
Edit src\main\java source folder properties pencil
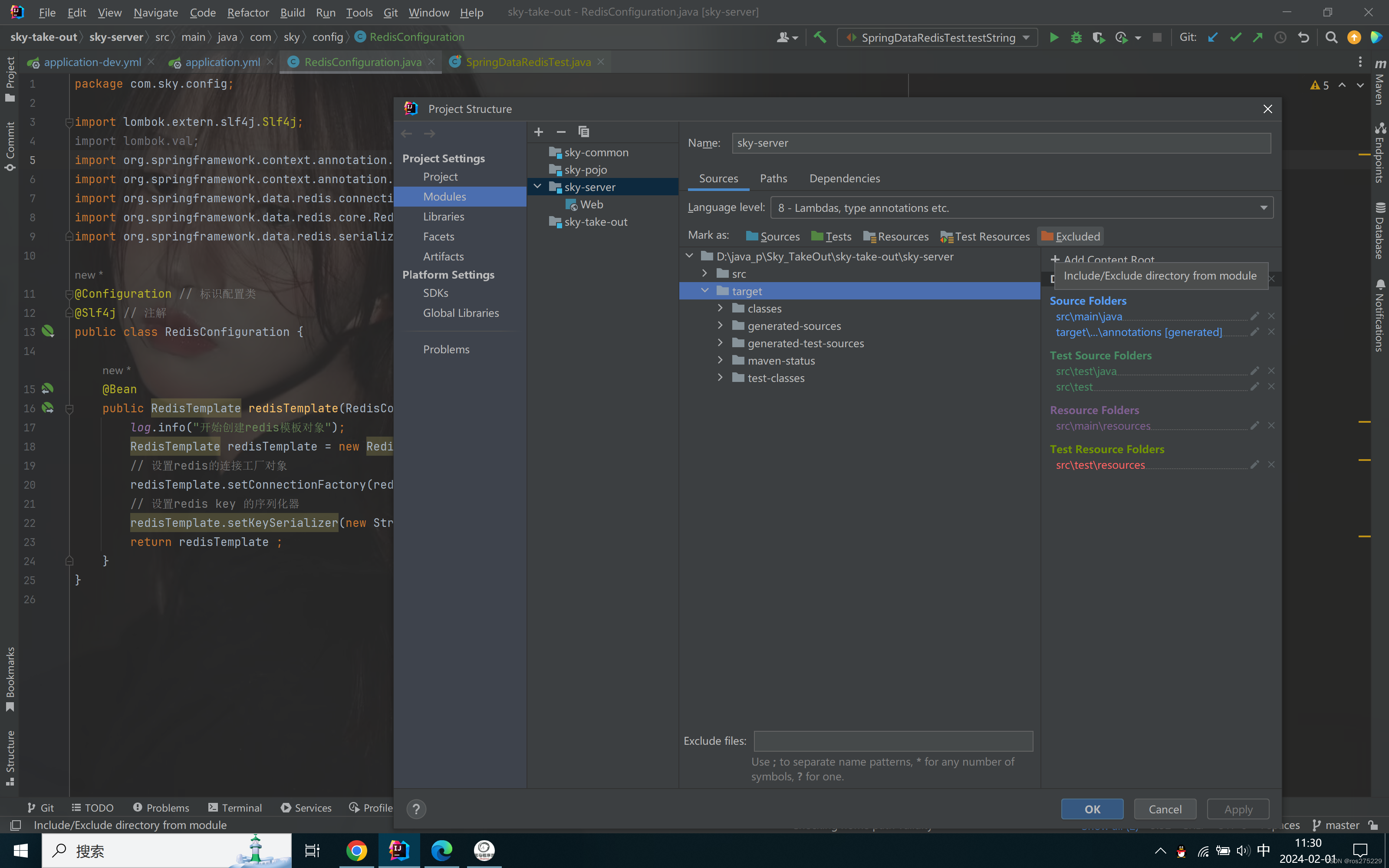(x=1255, y=316)
